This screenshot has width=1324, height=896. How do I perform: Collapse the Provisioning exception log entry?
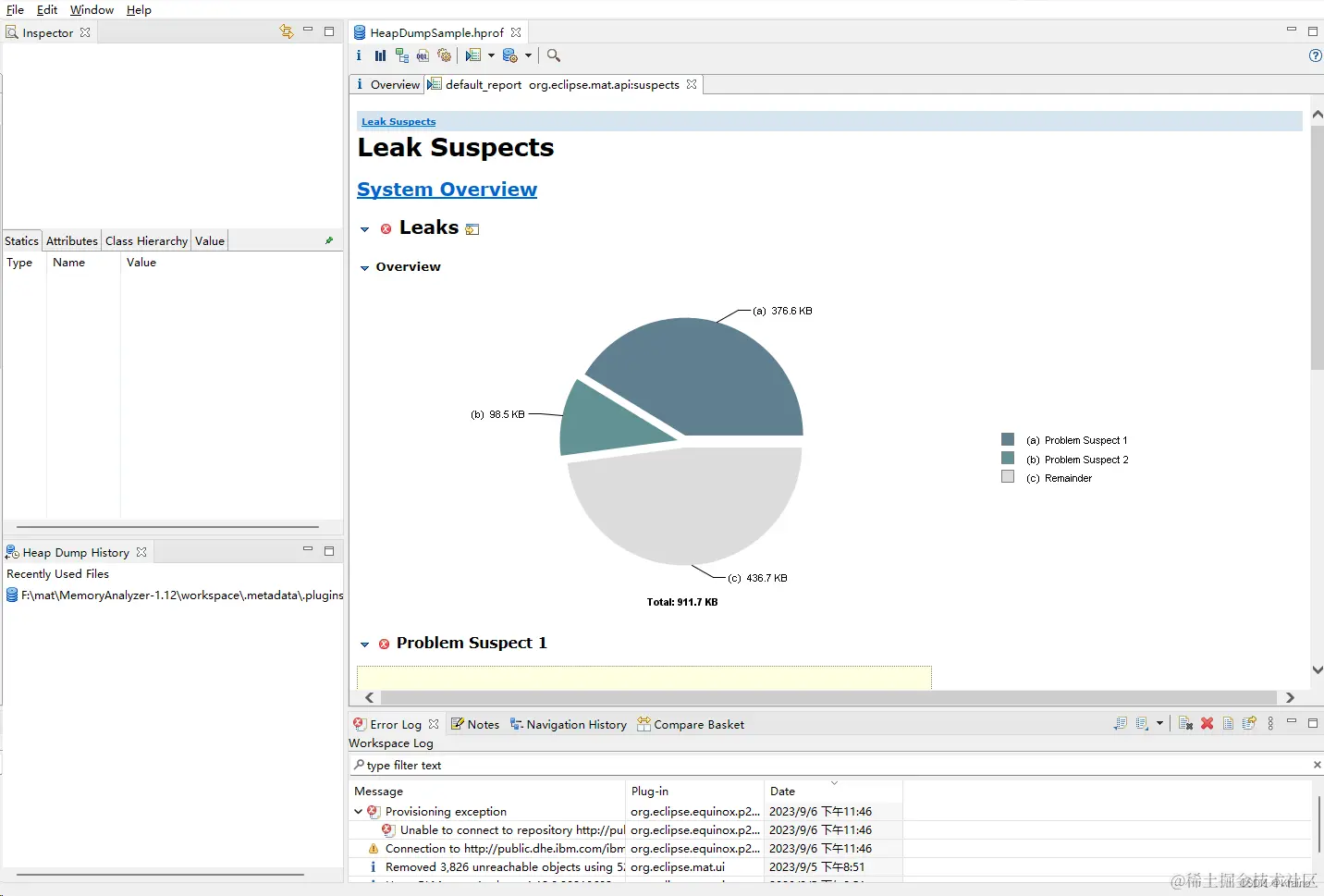tap(359, 812)
